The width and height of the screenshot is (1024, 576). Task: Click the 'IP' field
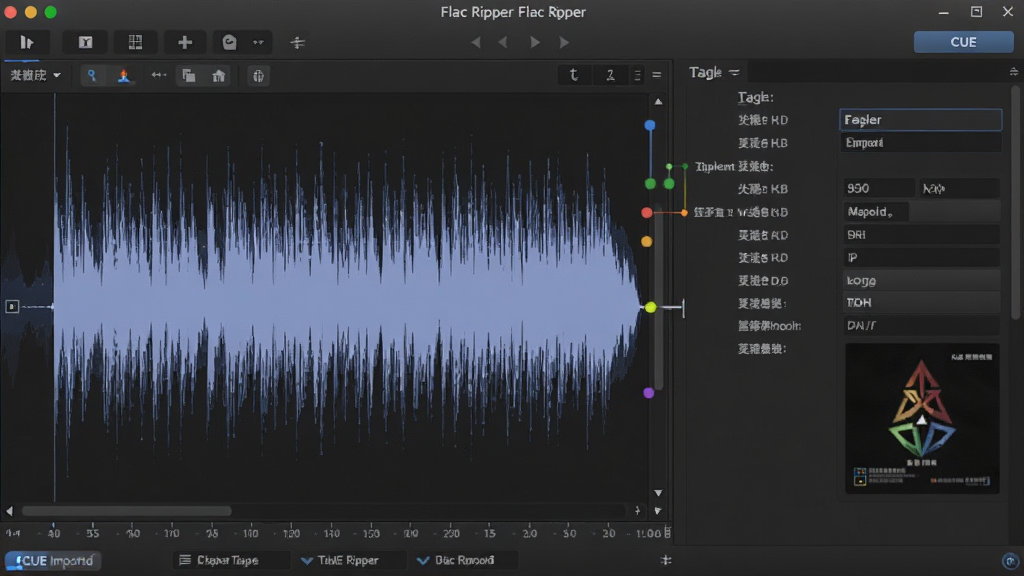[x=920, y=257]
